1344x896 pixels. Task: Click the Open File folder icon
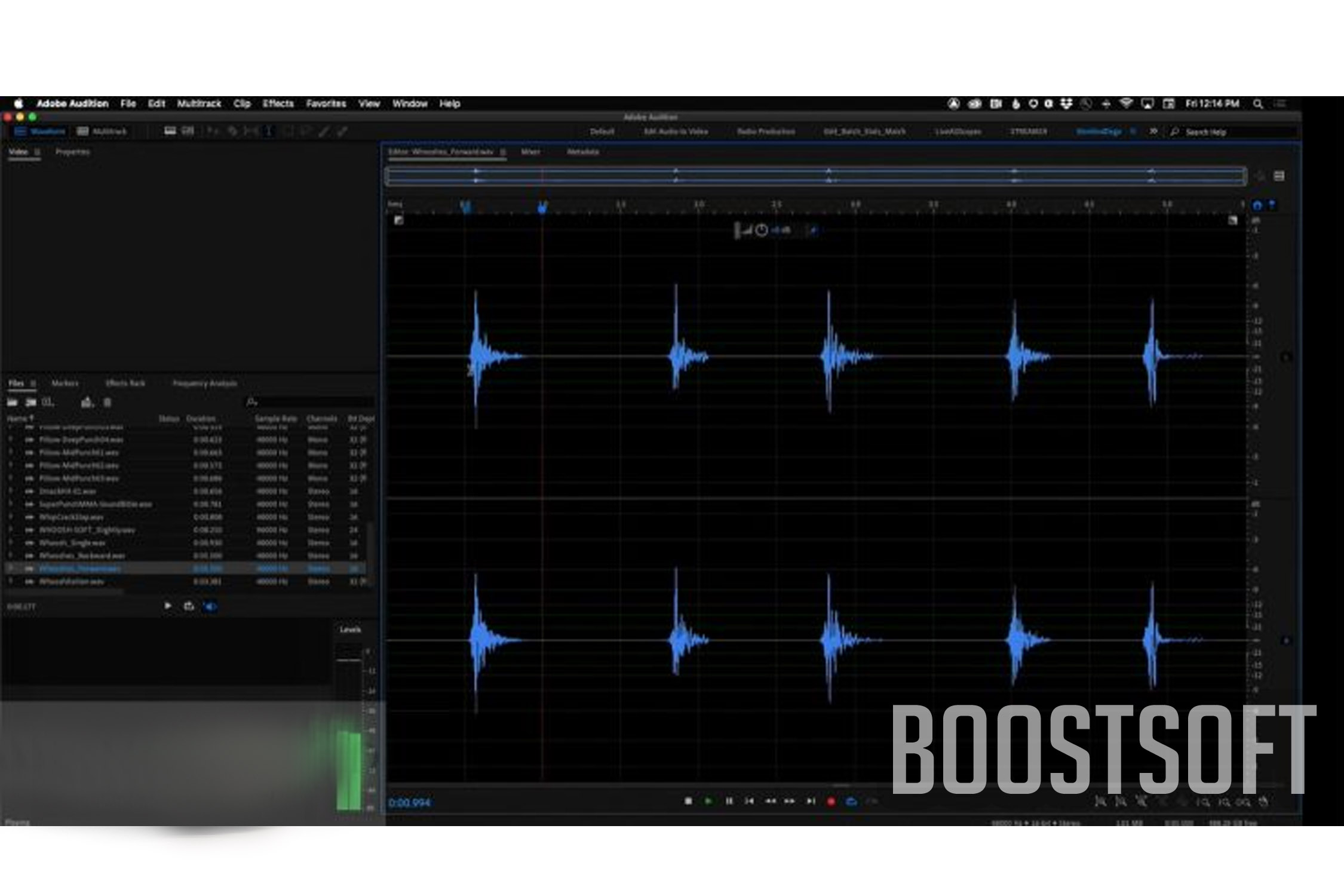(x=12, y=403)
